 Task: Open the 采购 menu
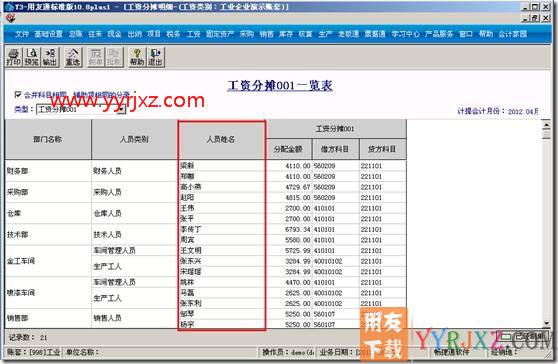coord(247,34)
